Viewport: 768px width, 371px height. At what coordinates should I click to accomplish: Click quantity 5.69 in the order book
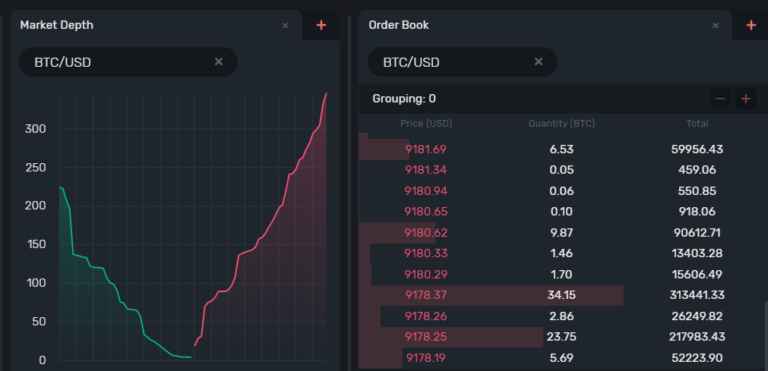coord(561,358)
